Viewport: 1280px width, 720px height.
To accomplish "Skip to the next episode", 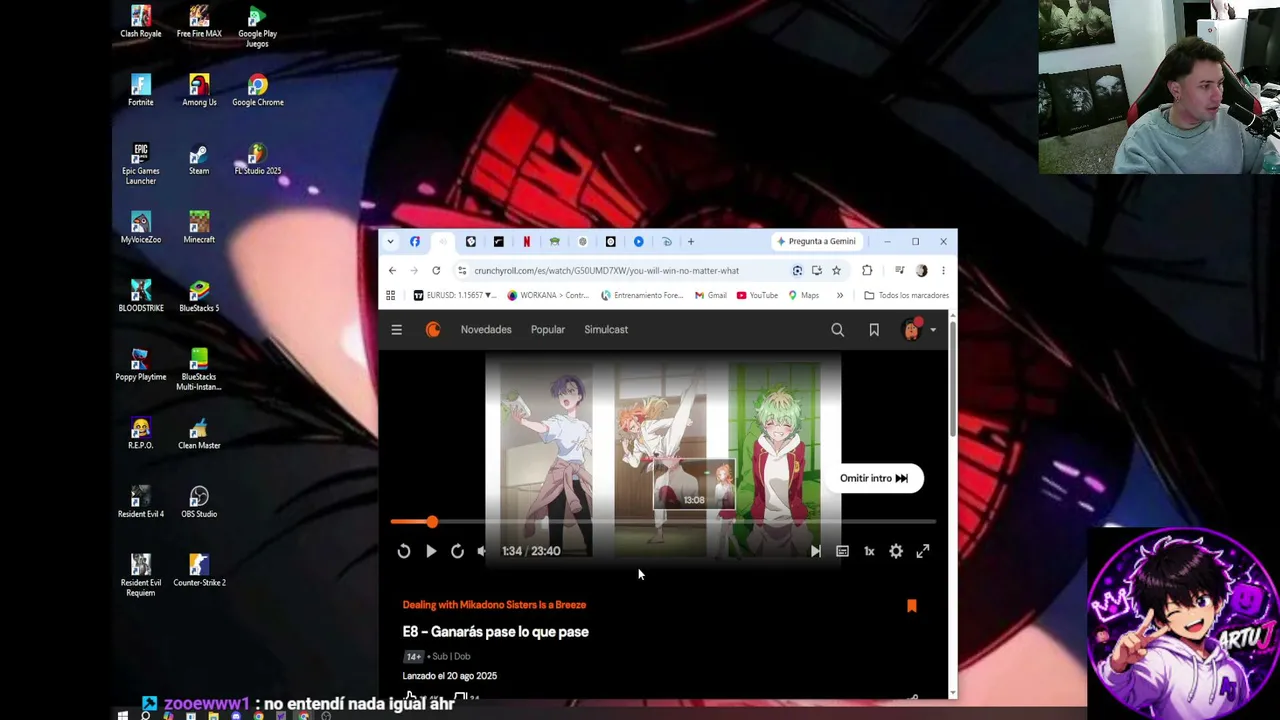I will [x=816, y=551].
